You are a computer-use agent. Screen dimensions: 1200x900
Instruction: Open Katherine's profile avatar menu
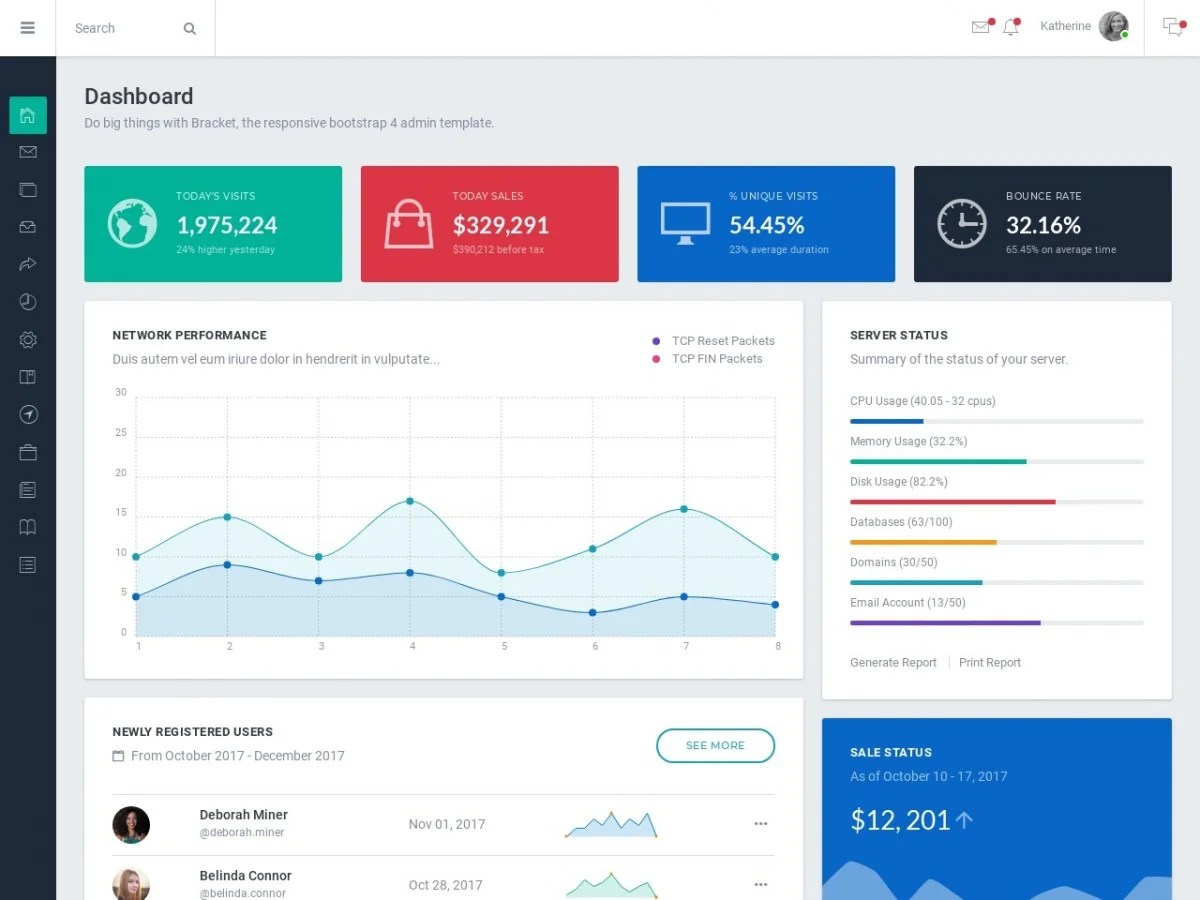[1114, 26]
